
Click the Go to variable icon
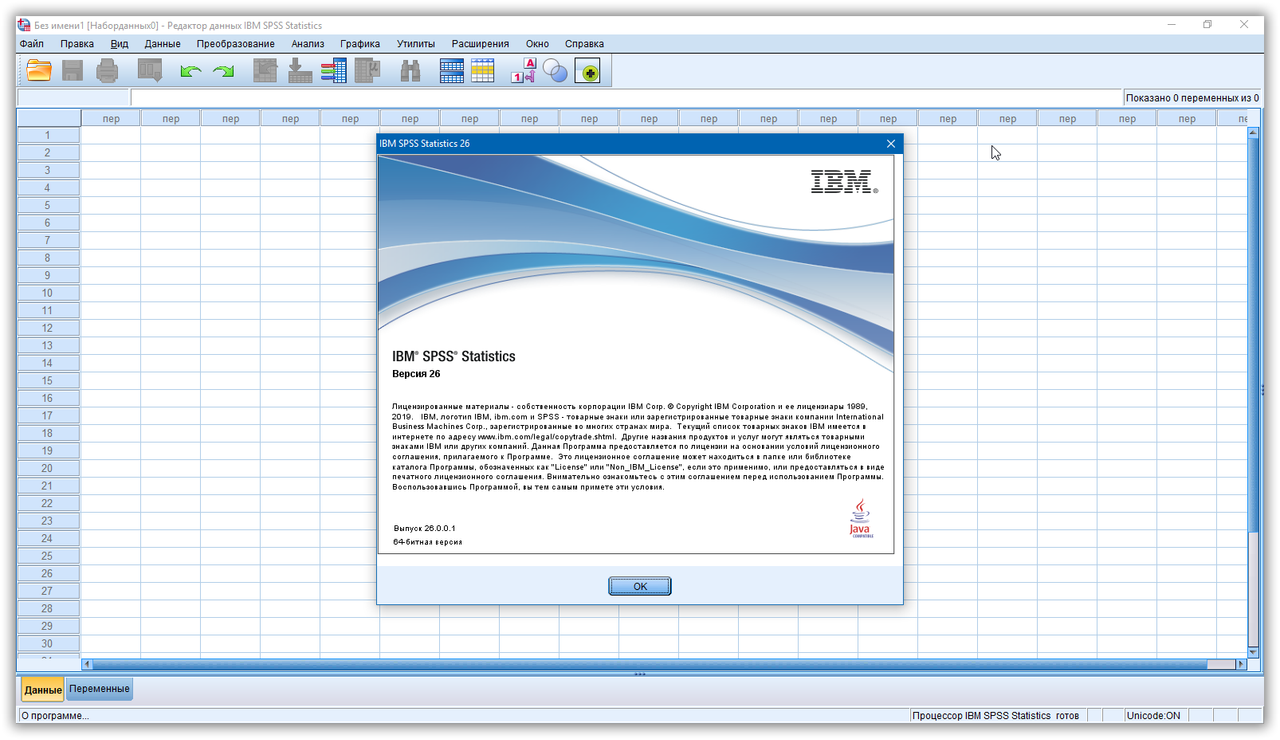point(300,70)
